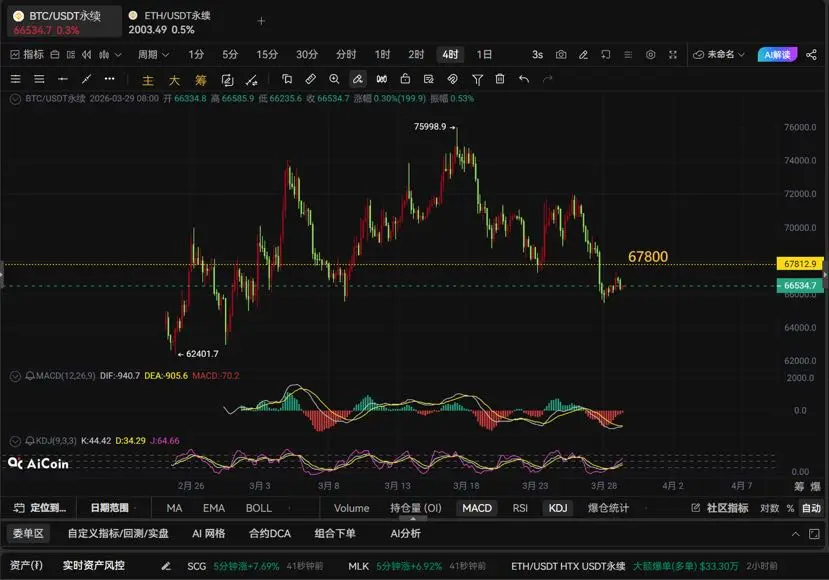Screen dimensions: 829x580
Task: Click the screenshot camera icon
Action: (x=561, y=54)
